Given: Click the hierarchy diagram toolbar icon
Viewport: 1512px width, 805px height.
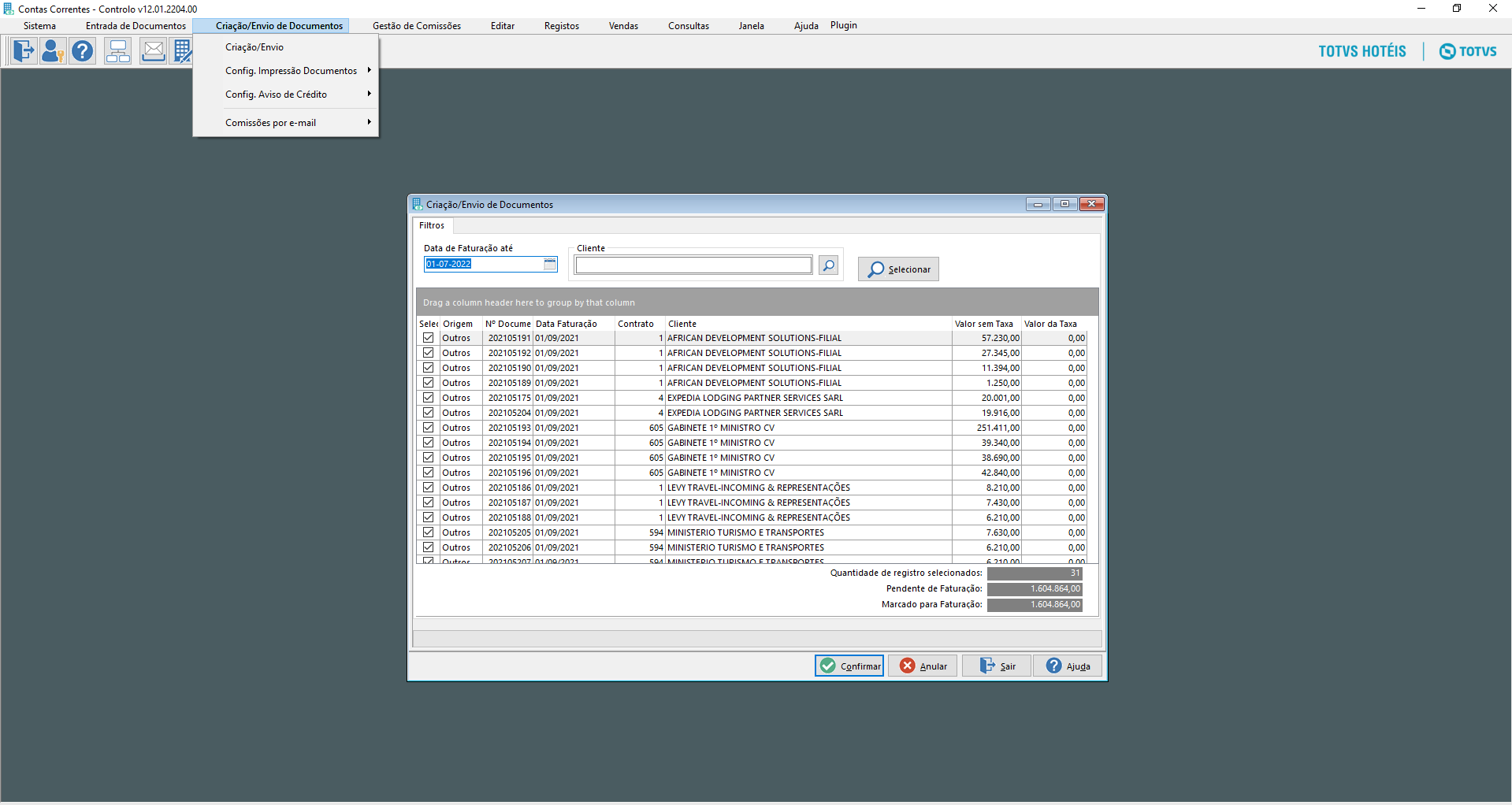Looking at the screenshot, I should [x=118, y=52].
